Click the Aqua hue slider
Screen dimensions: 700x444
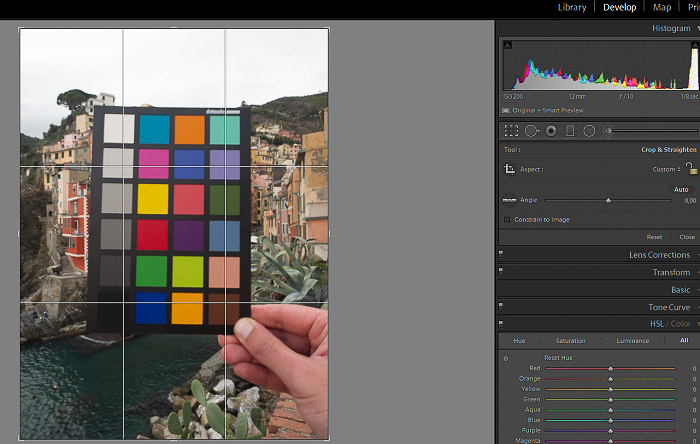(x=610, y=410)
